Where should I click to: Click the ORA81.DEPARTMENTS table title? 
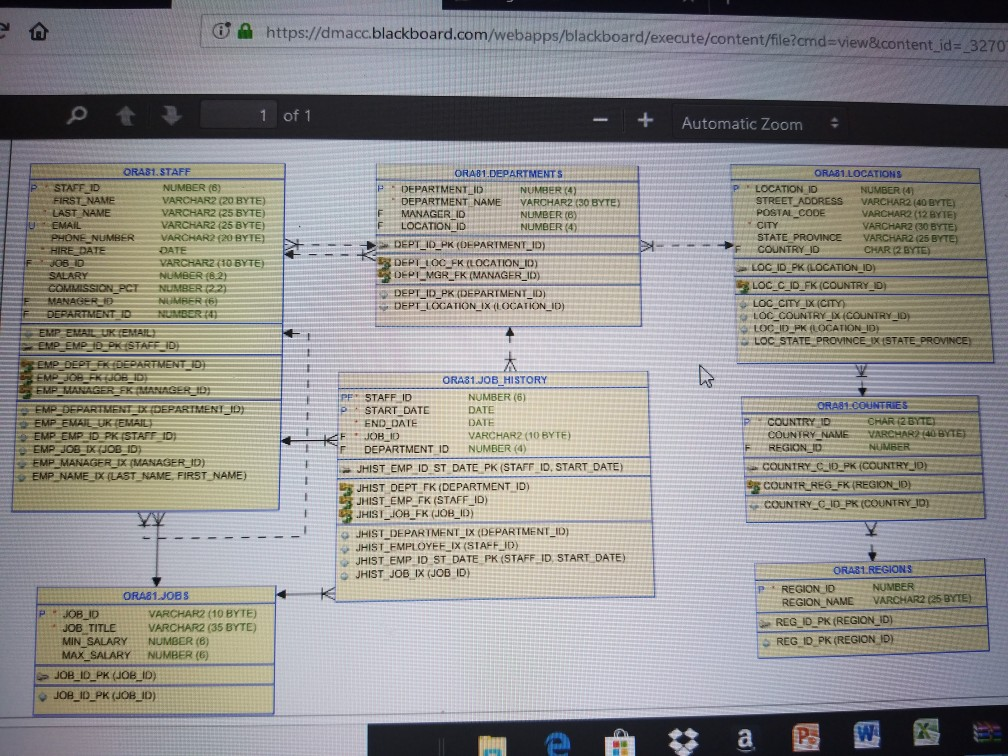coord(508,174)
